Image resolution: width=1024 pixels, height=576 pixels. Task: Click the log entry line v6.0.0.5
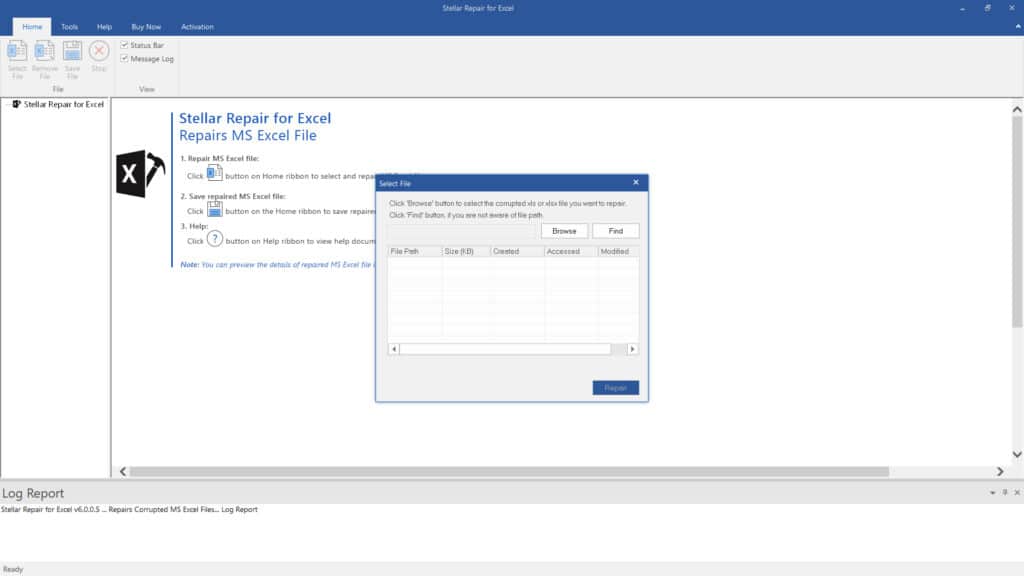coord(129,509)
